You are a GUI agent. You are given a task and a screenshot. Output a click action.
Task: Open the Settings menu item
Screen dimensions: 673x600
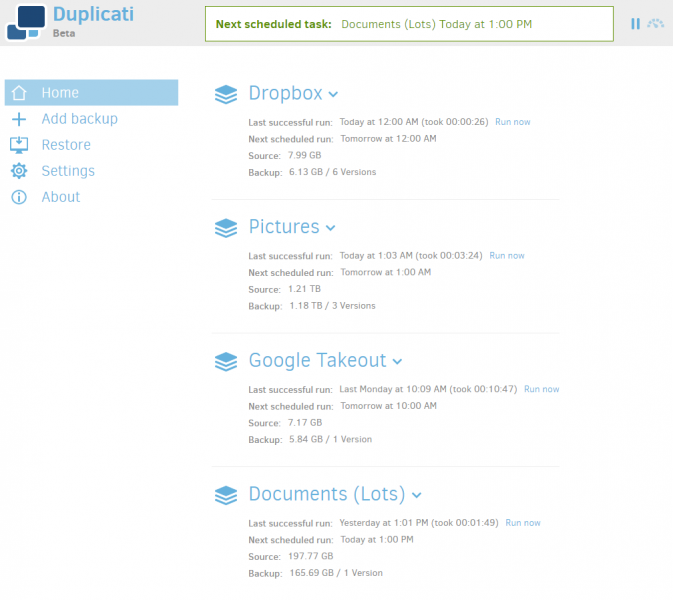[68, 171]
